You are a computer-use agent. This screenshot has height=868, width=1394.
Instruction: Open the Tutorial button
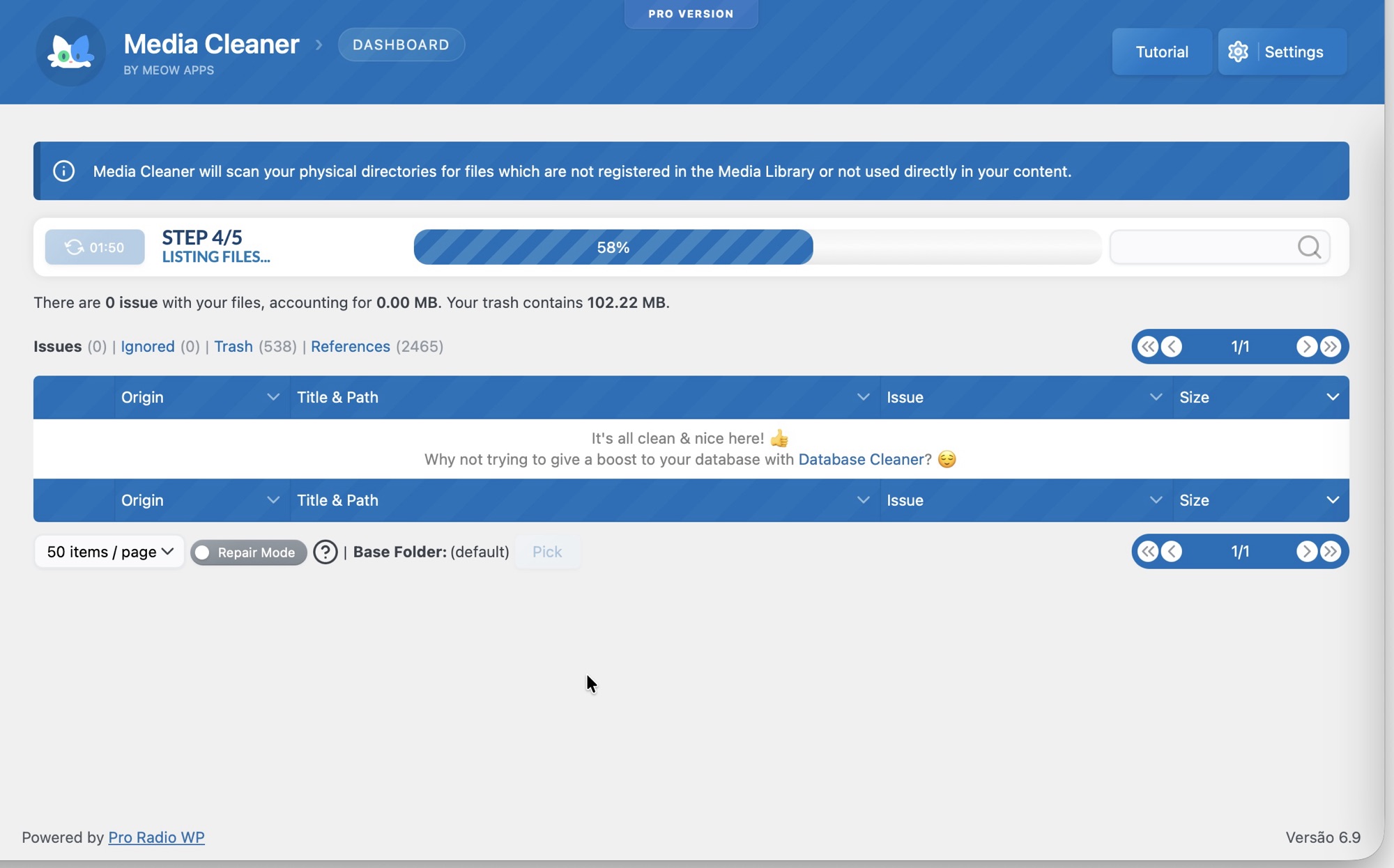click(x=1161, y=52)
